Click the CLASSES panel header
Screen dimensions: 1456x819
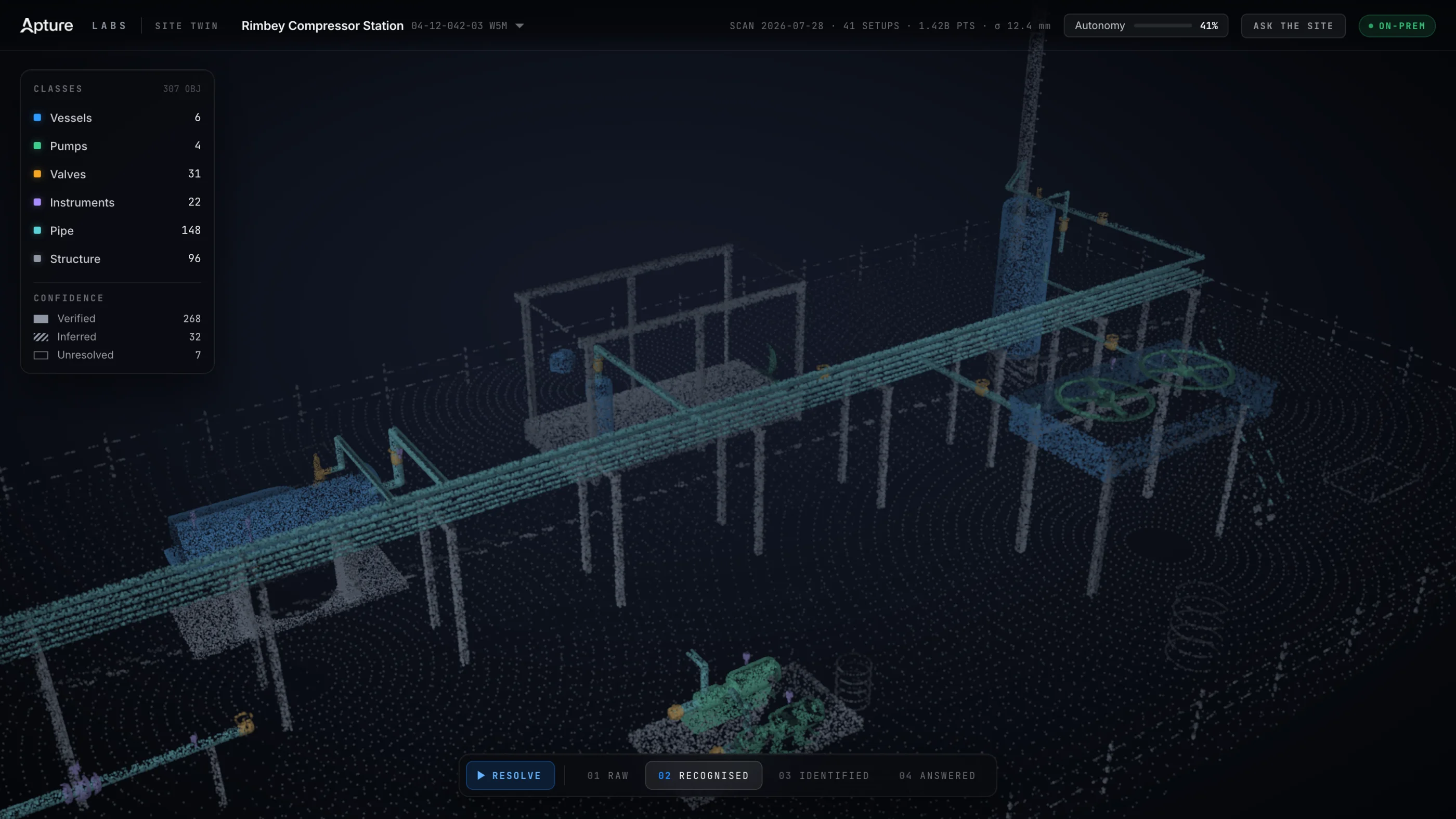pyautogui.click(x=58, y=89)
